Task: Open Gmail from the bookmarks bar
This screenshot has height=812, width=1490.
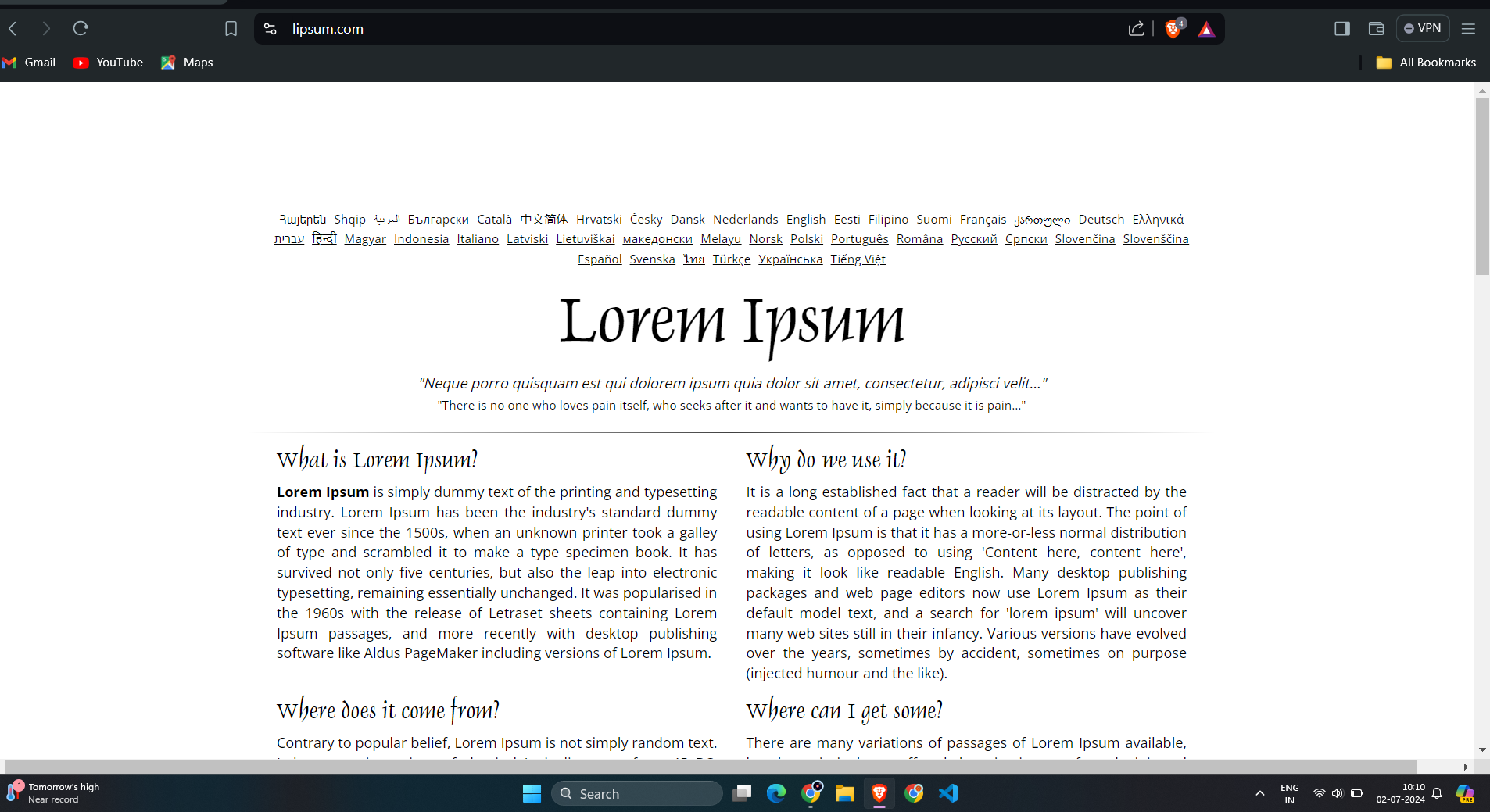Action: click(x=29, y=62)
